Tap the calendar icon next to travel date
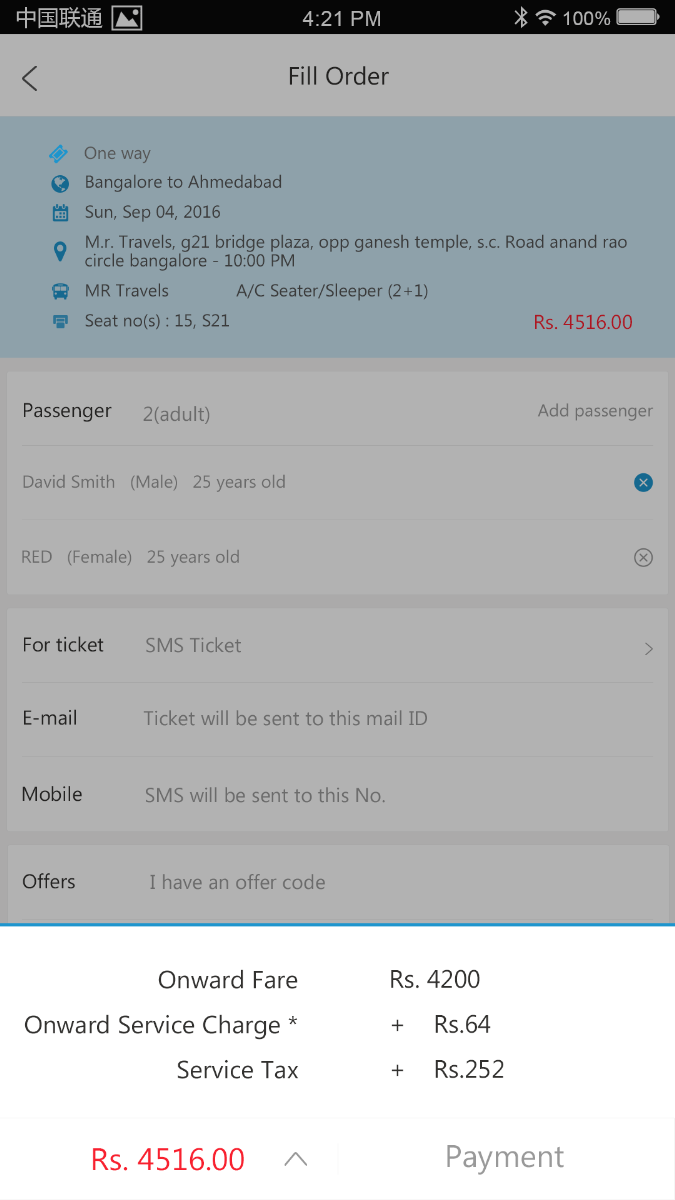This screenshot has height=1200, width=675. point(60,212)
